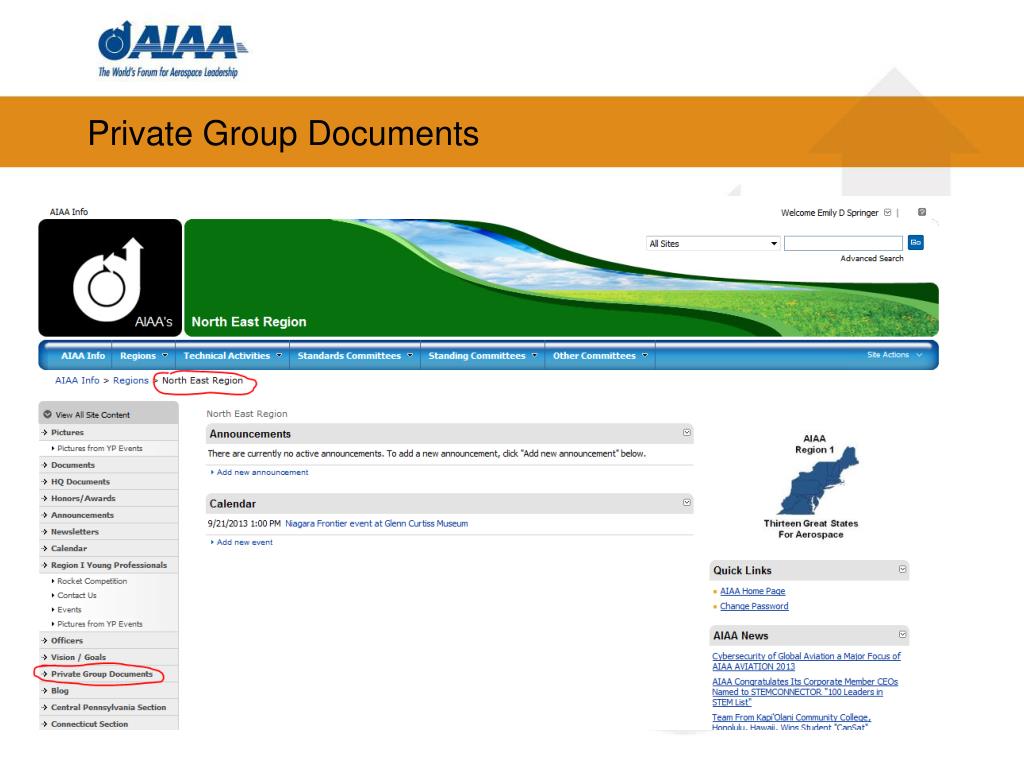
Task: Click into the search text box
Action: (x=843, y=244)
